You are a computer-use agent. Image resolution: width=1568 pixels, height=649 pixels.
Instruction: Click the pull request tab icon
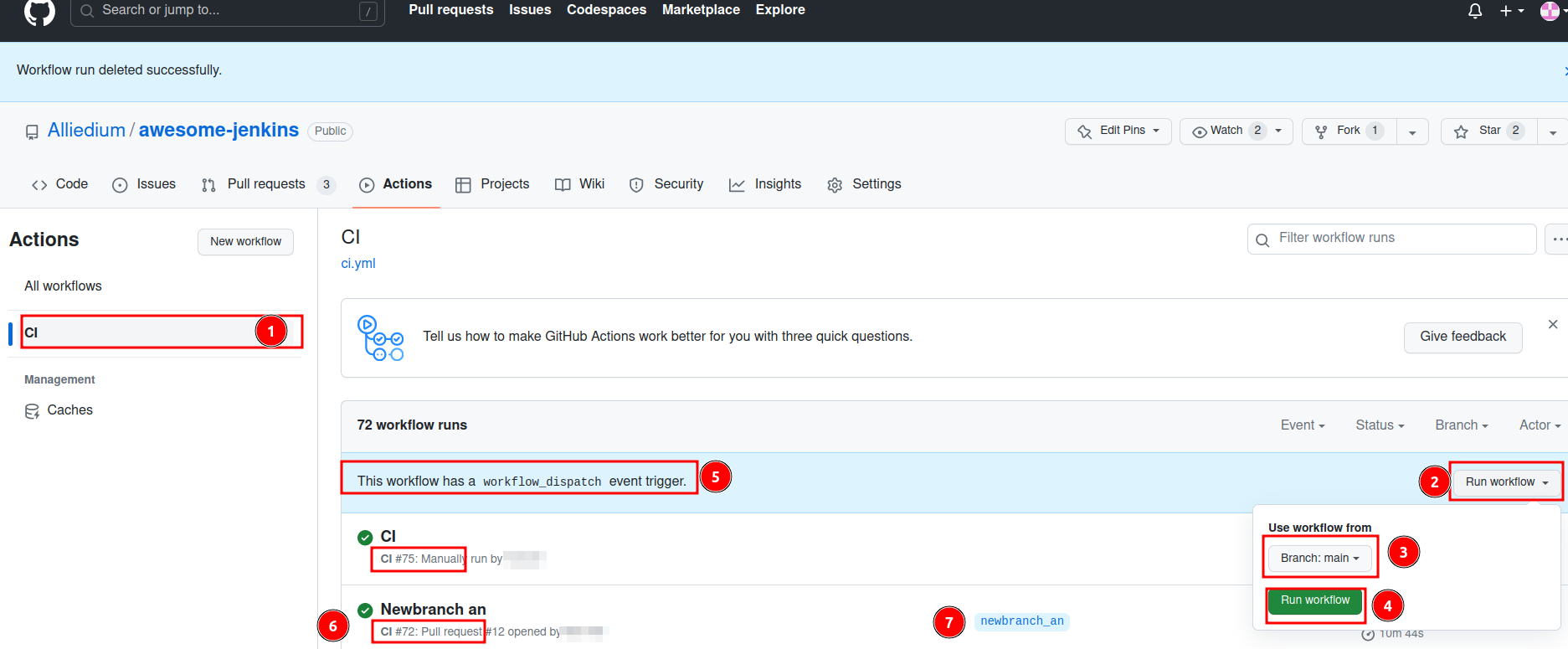tap(208, 185)
